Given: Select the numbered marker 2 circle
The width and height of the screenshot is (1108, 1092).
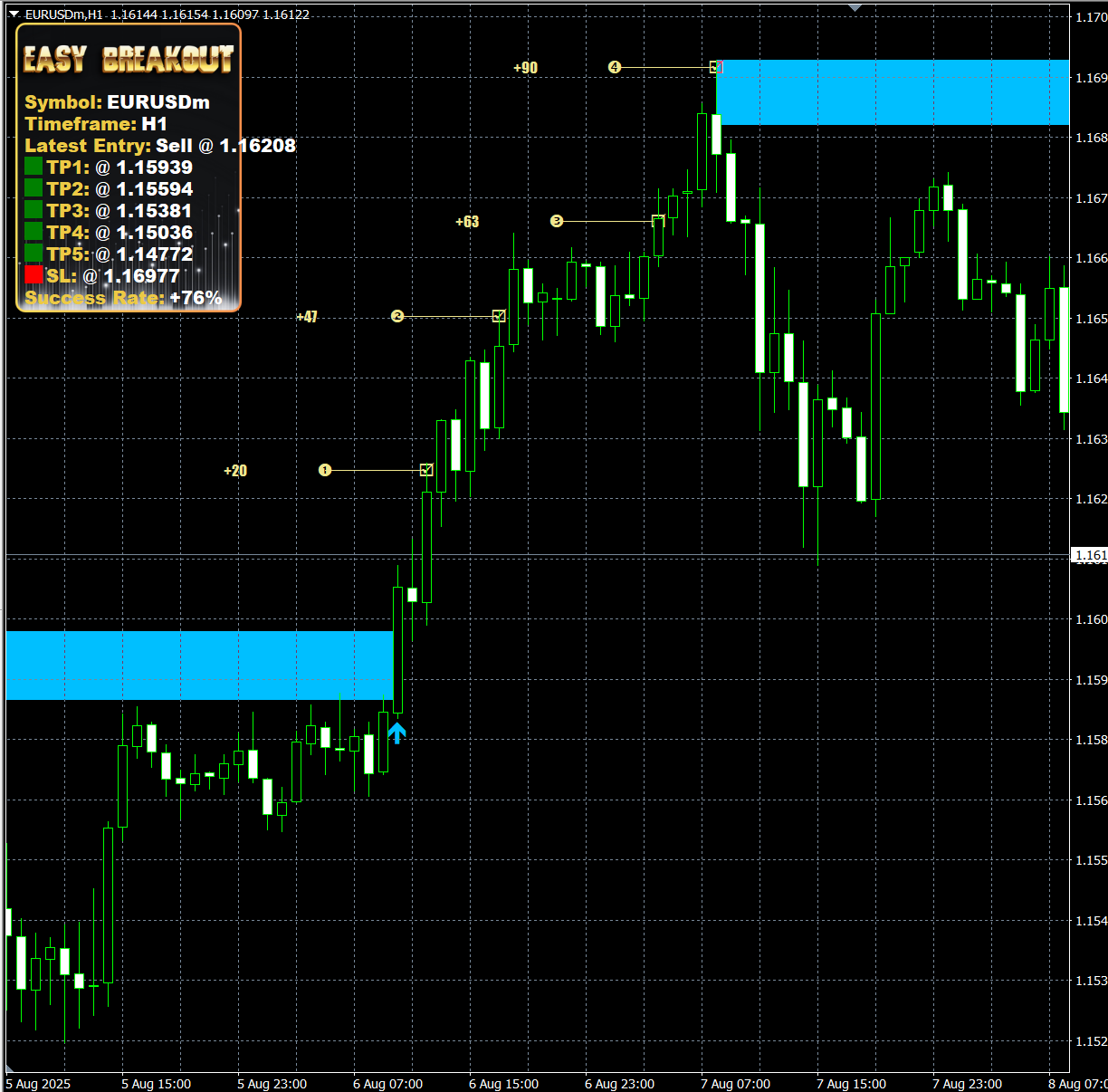Looking at the screenshot, I should [397, 316].
